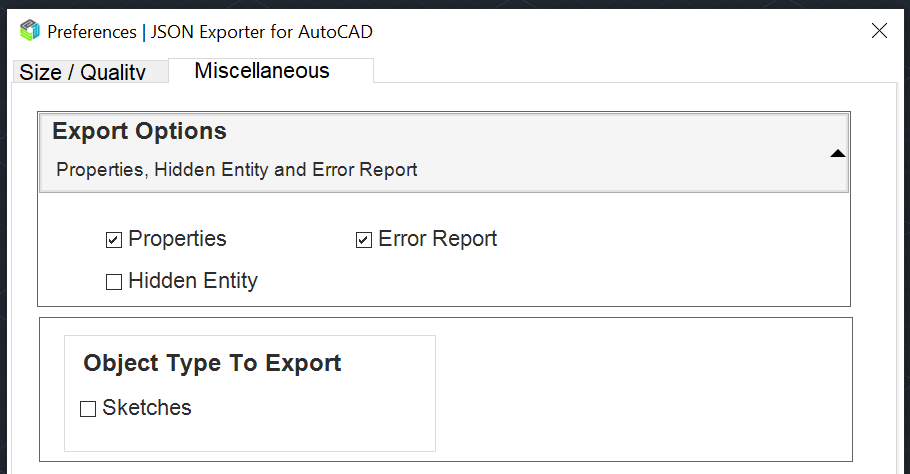Click the Properties option label text
The width and height of the screenshot is (910, 474).
click(177, 240)
